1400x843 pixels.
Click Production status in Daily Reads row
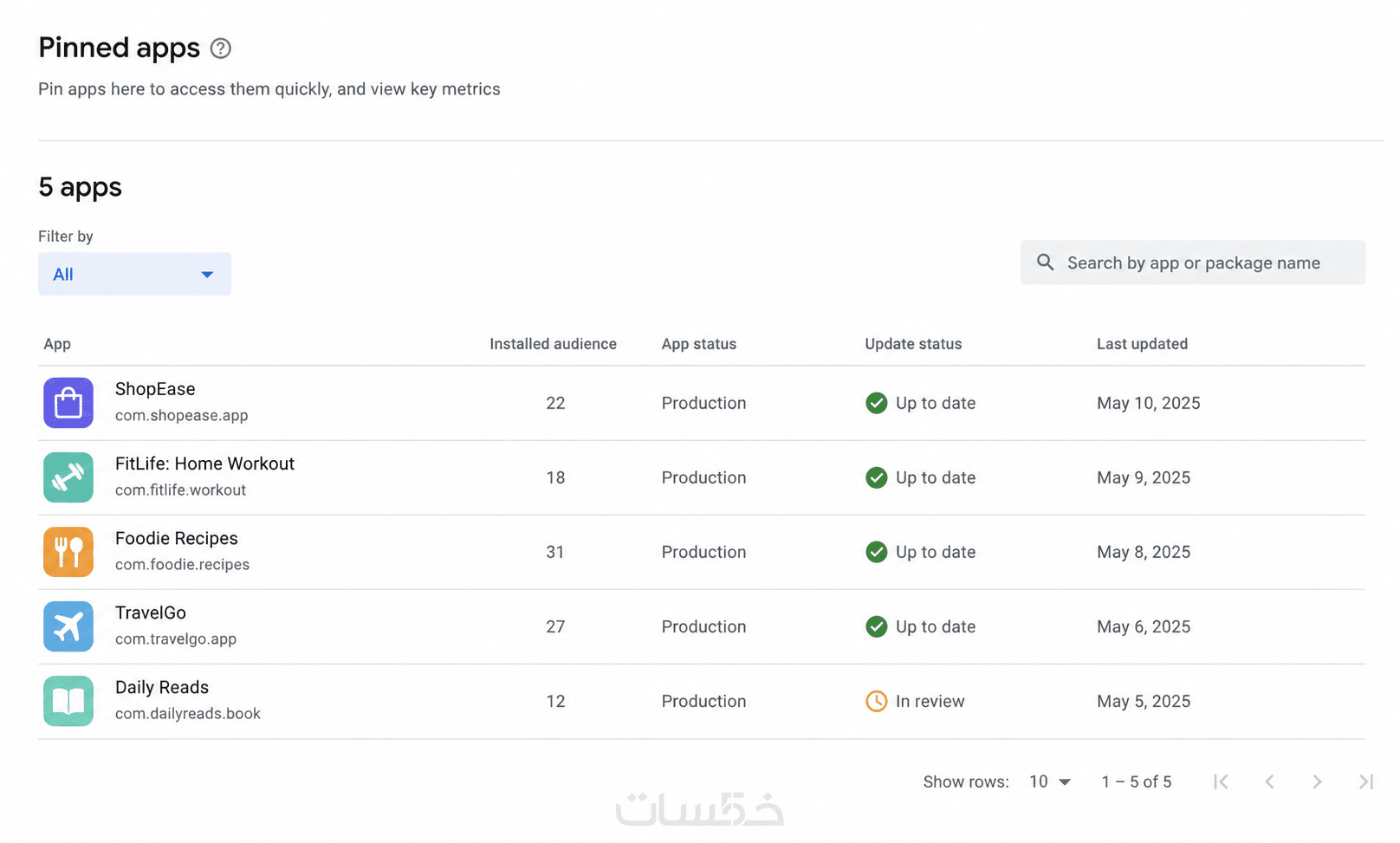coord(703,701)
